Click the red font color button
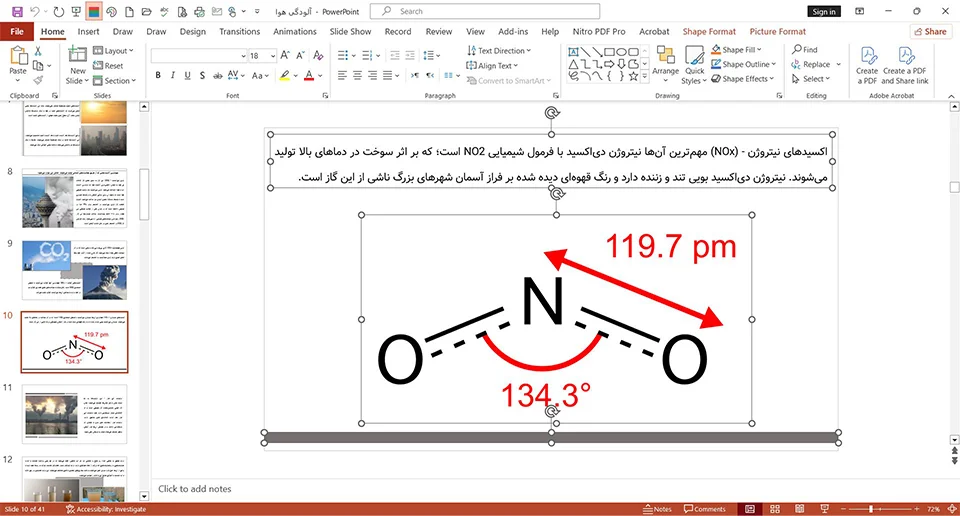The height and width of the screenshot is (516, 960). pos(309,75)
